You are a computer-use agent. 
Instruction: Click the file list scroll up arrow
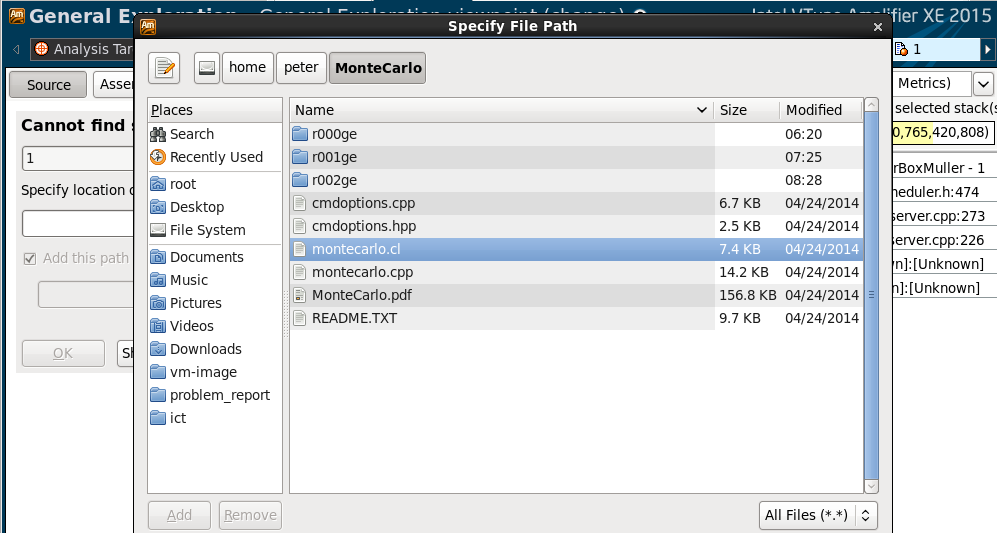pyautogui.click(x=871, y=104)
